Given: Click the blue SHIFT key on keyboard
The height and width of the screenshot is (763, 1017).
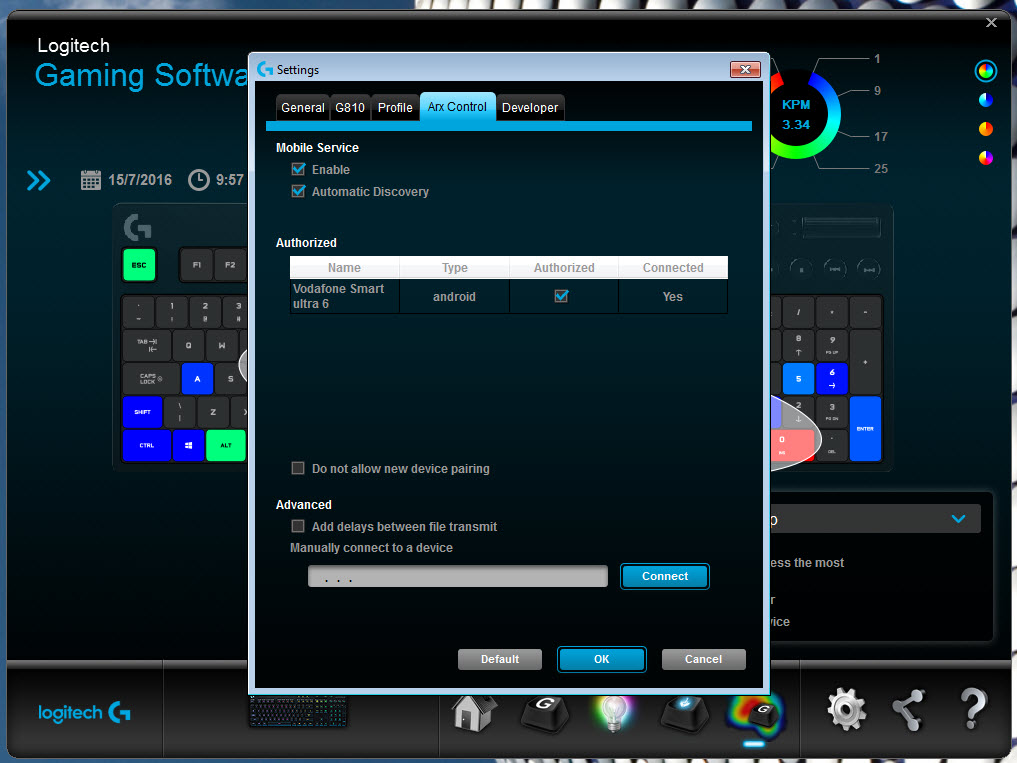Looking at the screenshot, I should [x=143, y=412].
